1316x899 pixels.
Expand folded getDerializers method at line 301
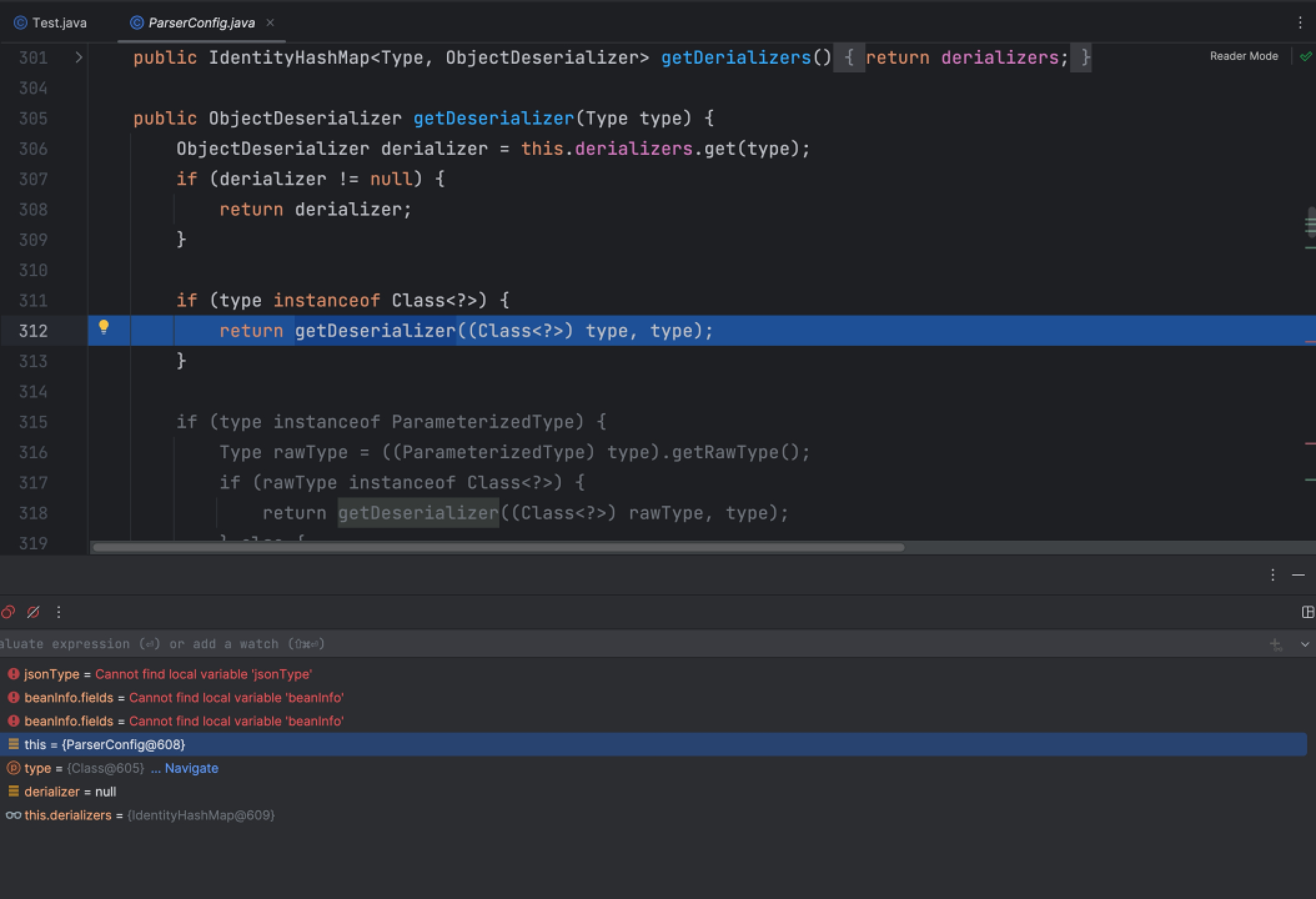[x=79, y=57]
